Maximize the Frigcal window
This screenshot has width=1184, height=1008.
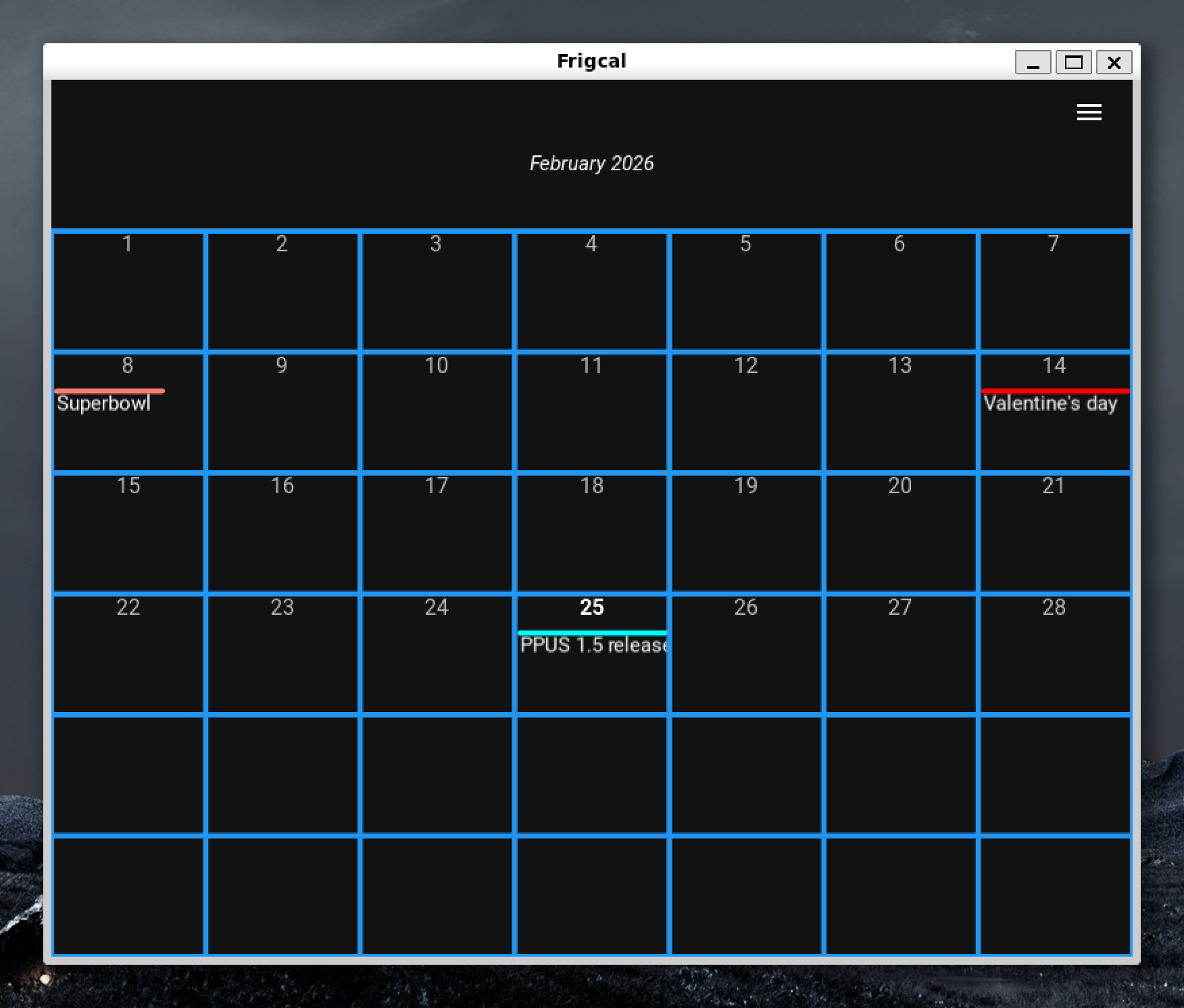[x=1073, y=63]
